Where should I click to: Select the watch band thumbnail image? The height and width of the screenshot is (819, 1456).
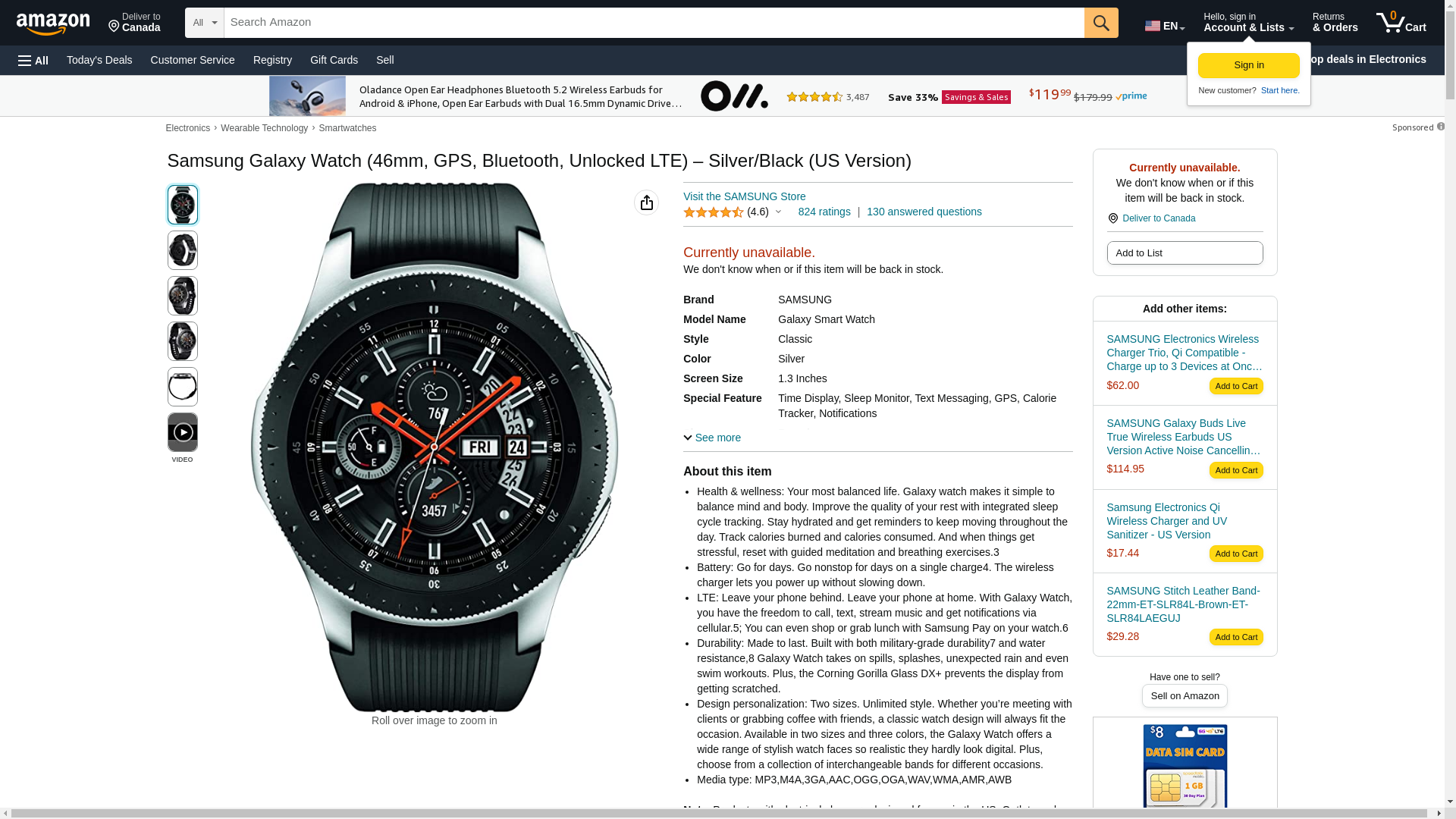coord(182,387)
